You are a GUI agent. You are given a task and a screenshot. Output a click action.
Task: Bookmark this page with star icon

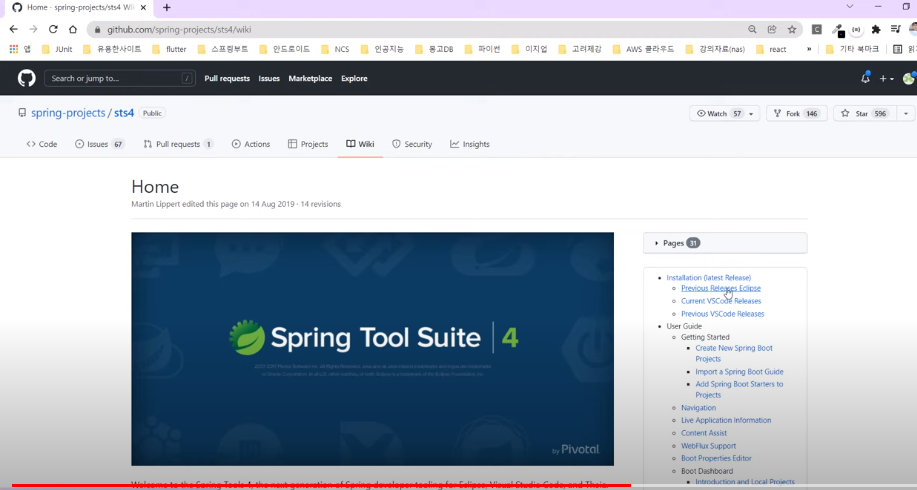792,29
